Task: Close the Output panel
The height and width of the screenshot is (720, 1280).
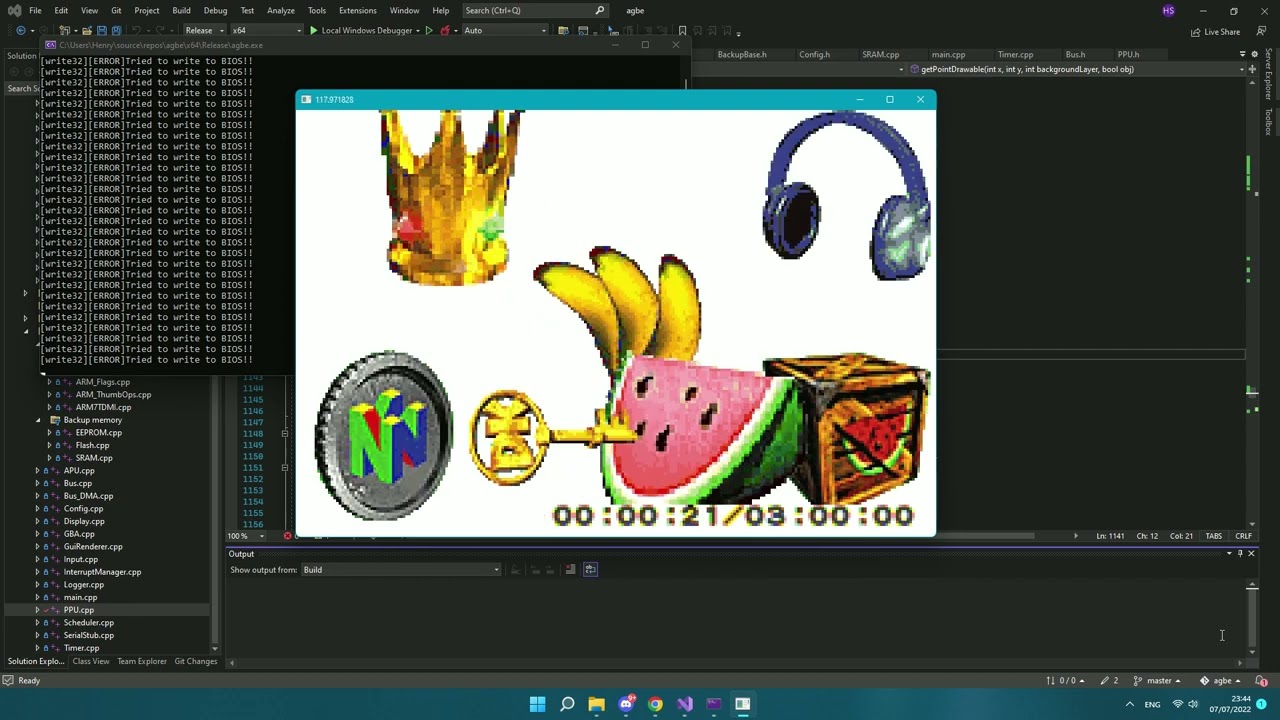Action: (1251, 553)
